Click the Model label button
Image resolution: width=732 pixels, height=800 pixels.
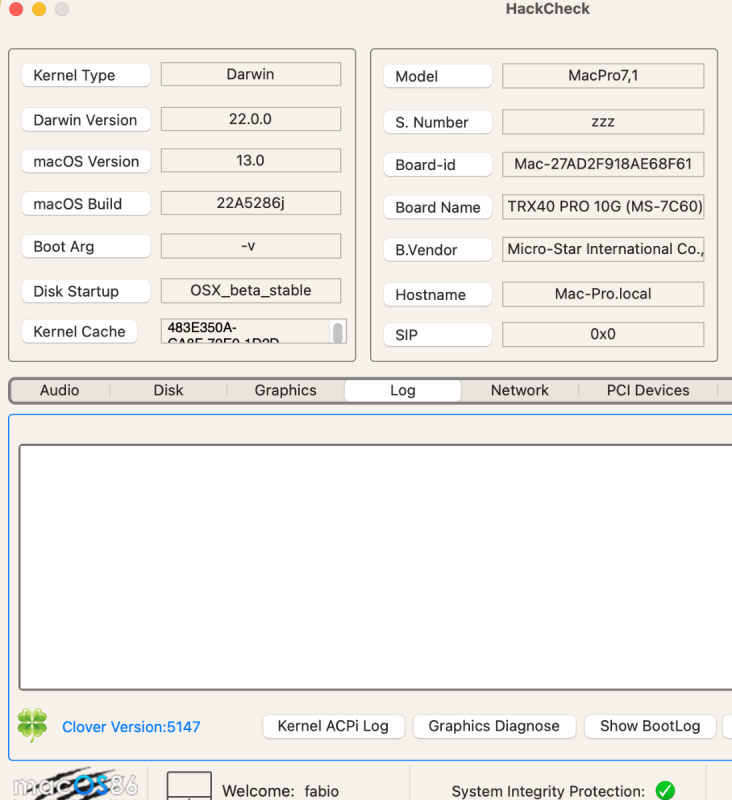click(438, 77)
